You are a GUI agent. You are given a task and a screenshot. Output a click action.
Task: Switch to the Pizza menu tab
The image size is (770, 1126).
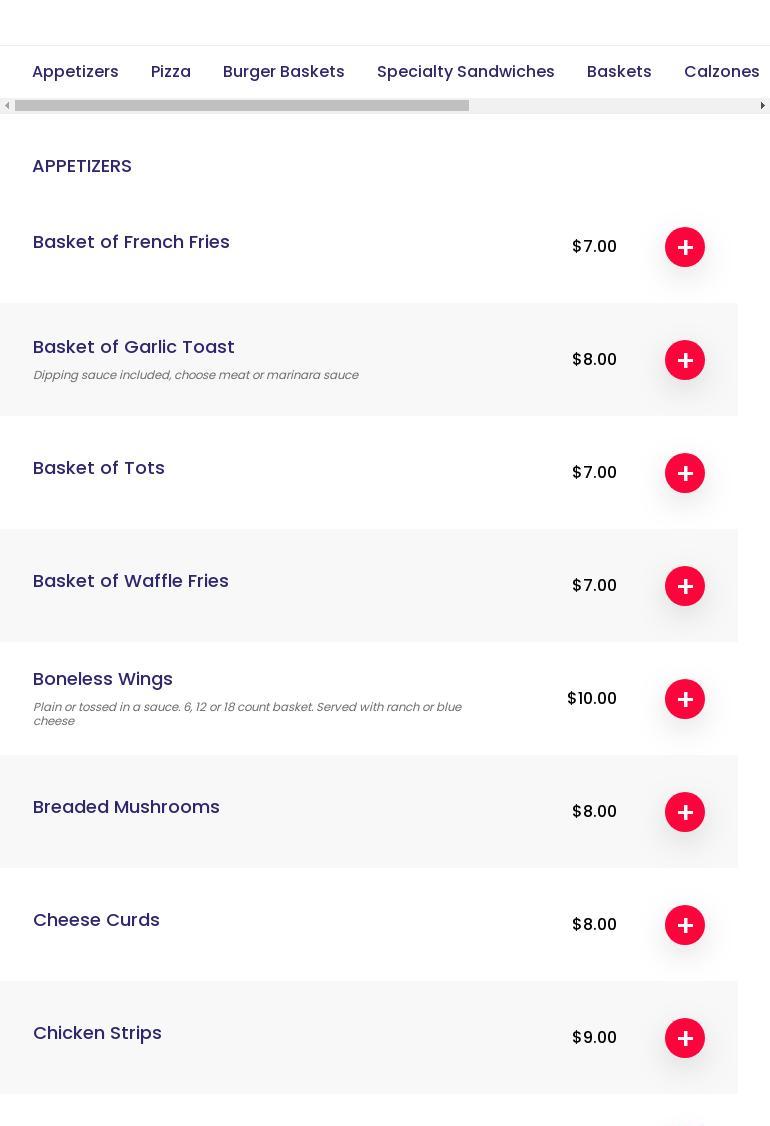[171, 72]
